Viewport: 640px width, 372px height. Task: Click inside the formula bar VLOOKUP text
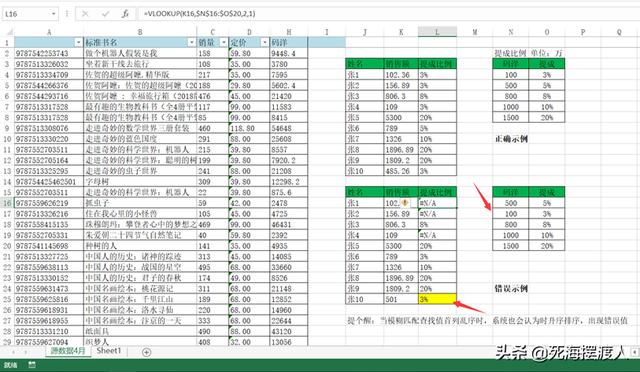[200, 13]
